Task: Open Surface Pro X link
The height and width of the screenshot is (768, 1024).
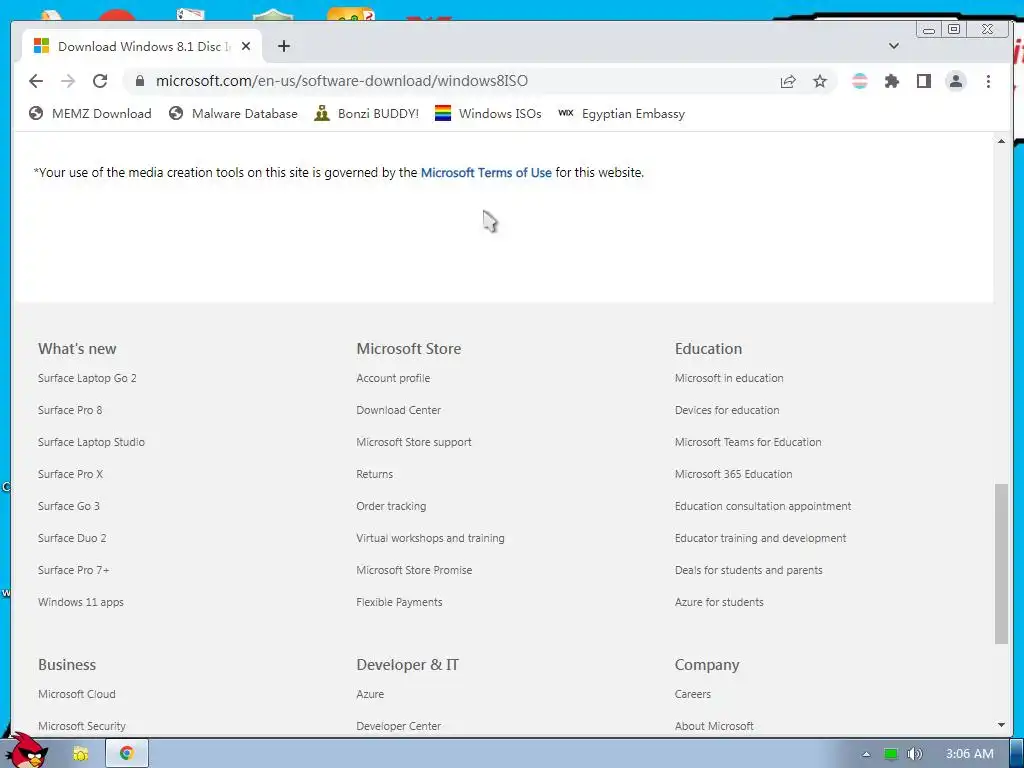Action: click(x=71, y=474)
